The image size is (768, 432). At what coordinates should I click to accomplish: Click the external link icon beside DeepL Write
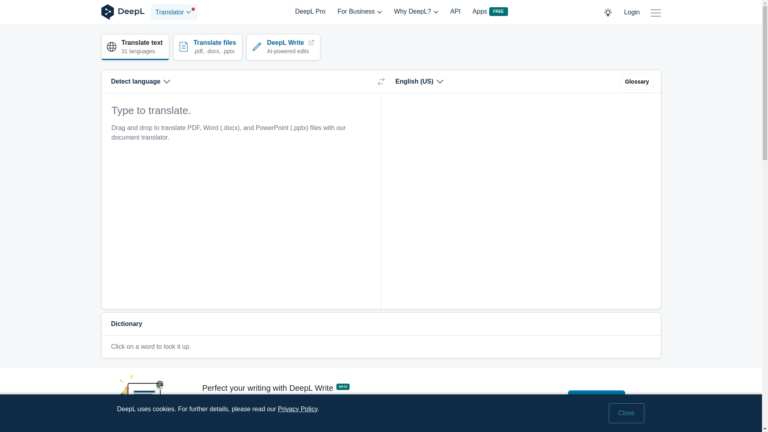point(311,43)
